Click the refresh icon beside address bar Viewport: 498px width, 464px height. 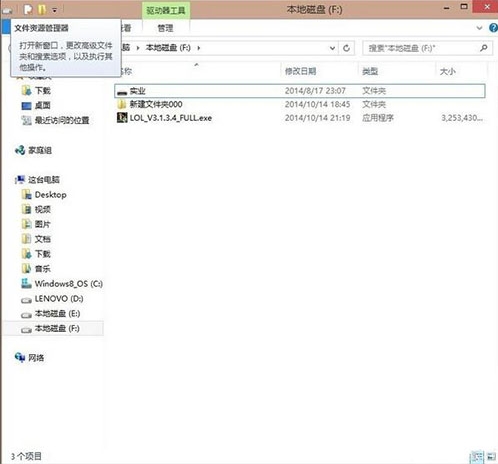[x=346, y=48]
